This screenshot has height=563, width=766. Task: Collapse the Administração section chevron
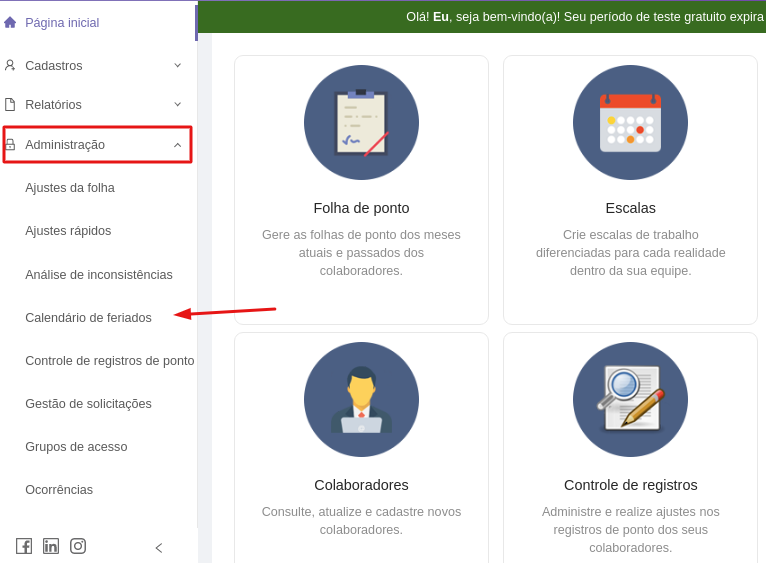click(178, 145)
